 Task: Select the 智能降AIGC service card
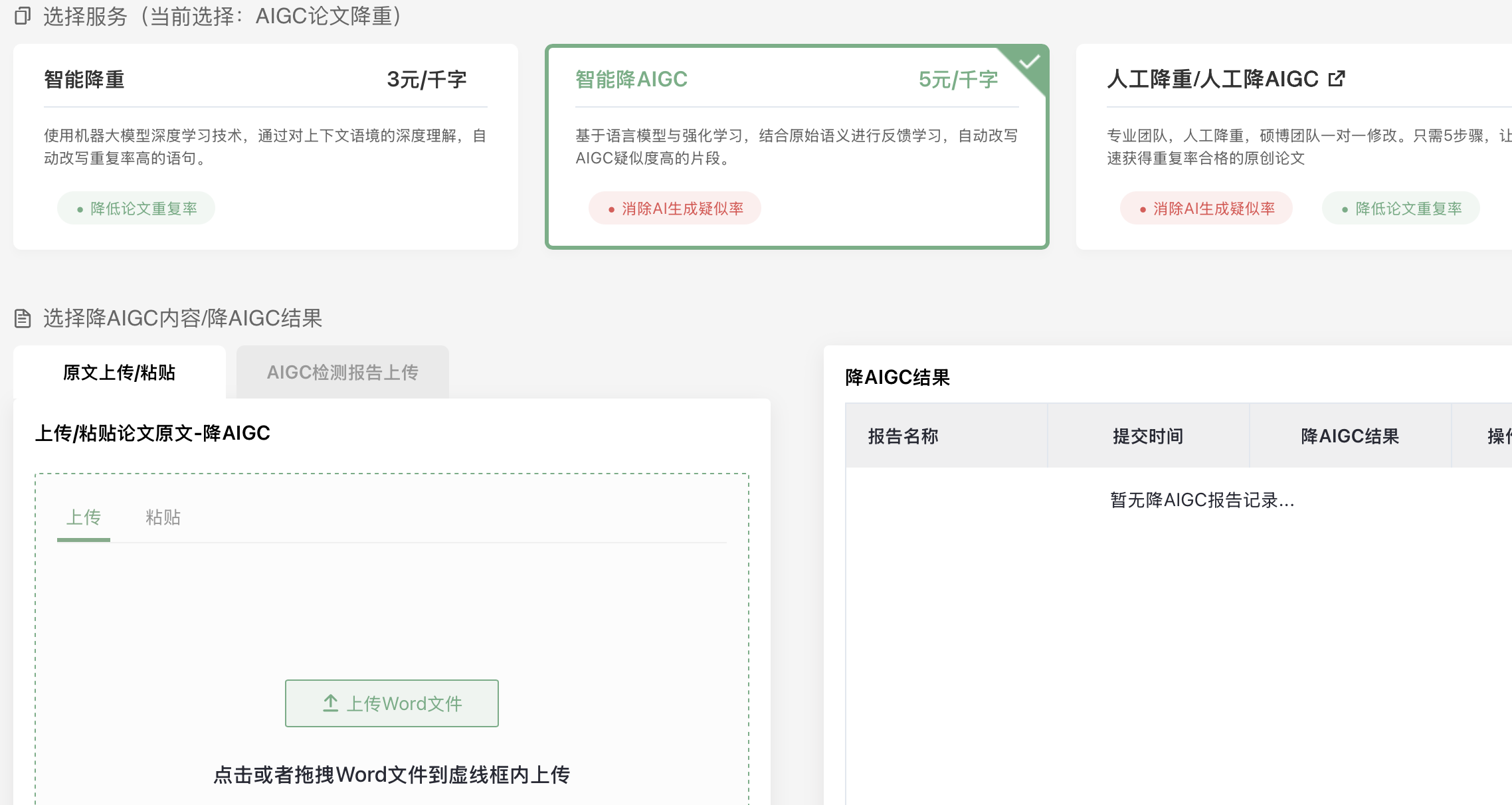click(x=797, y=147)
